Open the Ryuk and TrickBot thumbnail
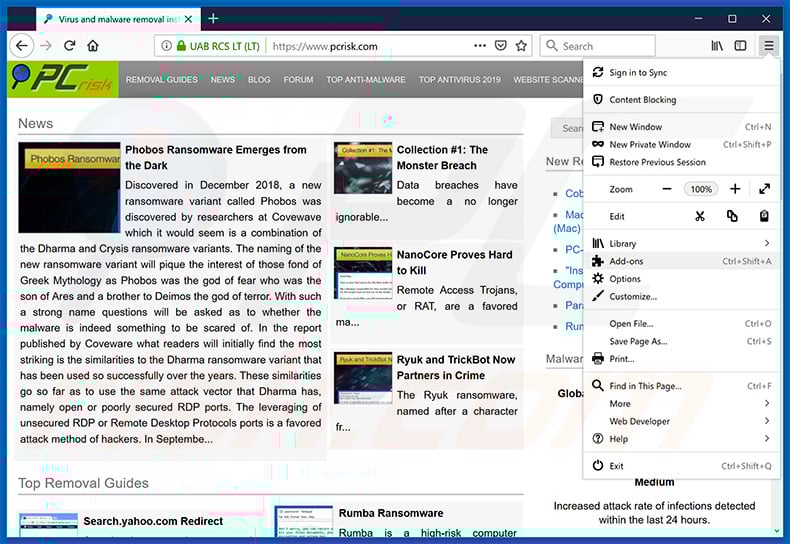The height and width of the screenshot is (544, 790). tap(363, 378)
